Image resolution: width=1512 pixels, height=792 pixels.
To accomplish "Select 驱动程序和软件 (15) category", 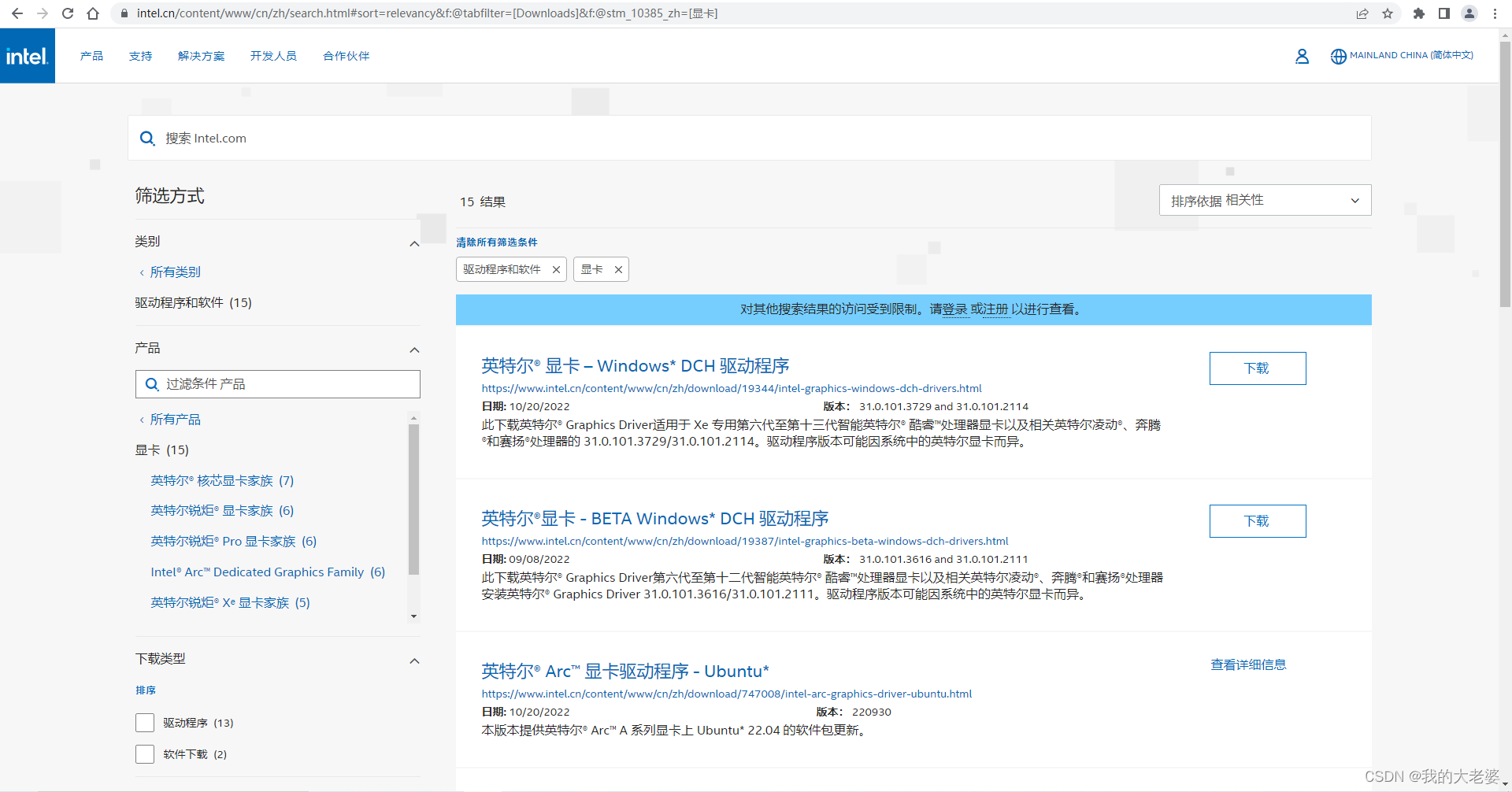I will pos(194,302).
